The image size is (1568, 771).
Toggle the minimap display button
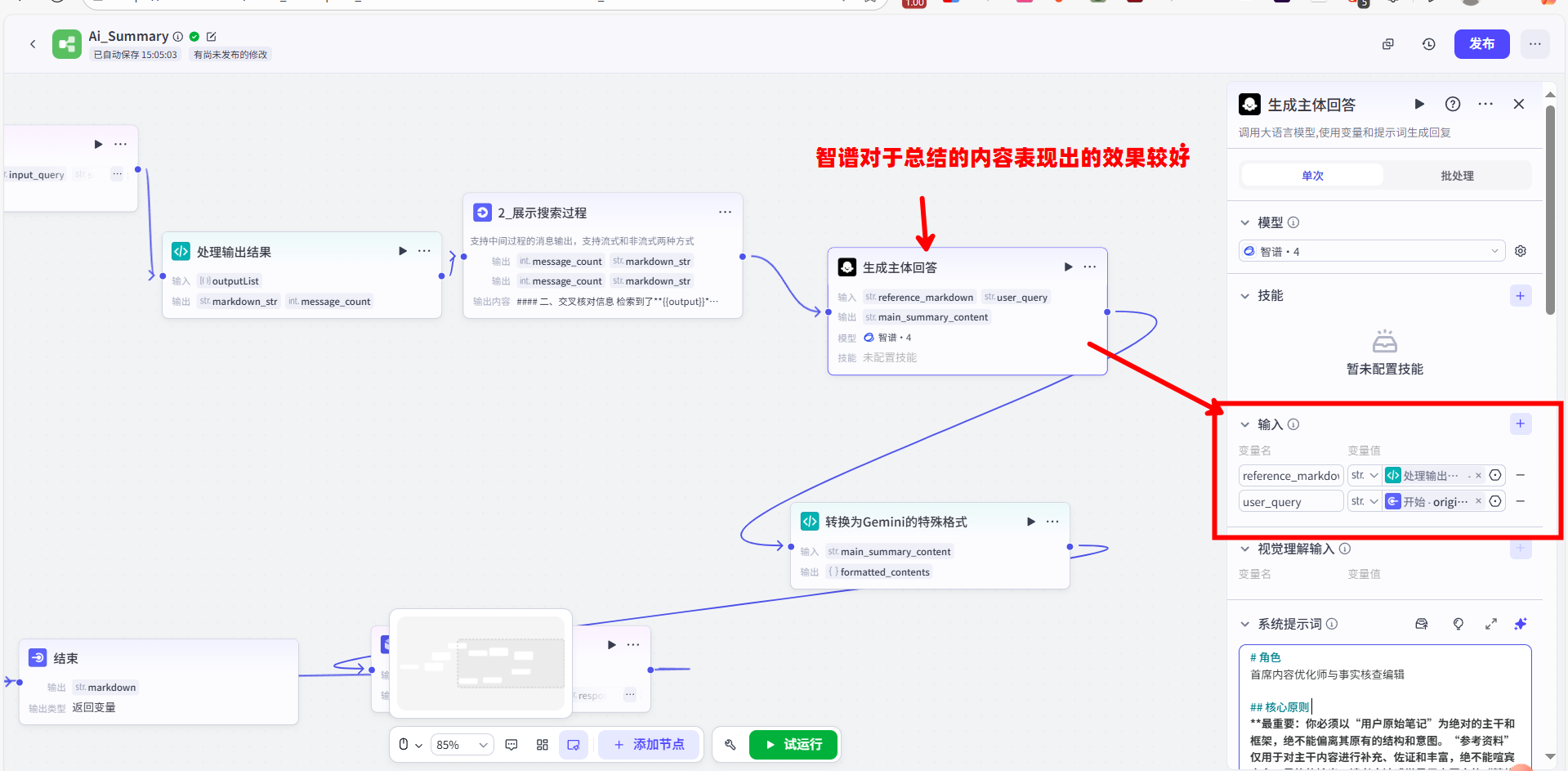coord(574,745)
